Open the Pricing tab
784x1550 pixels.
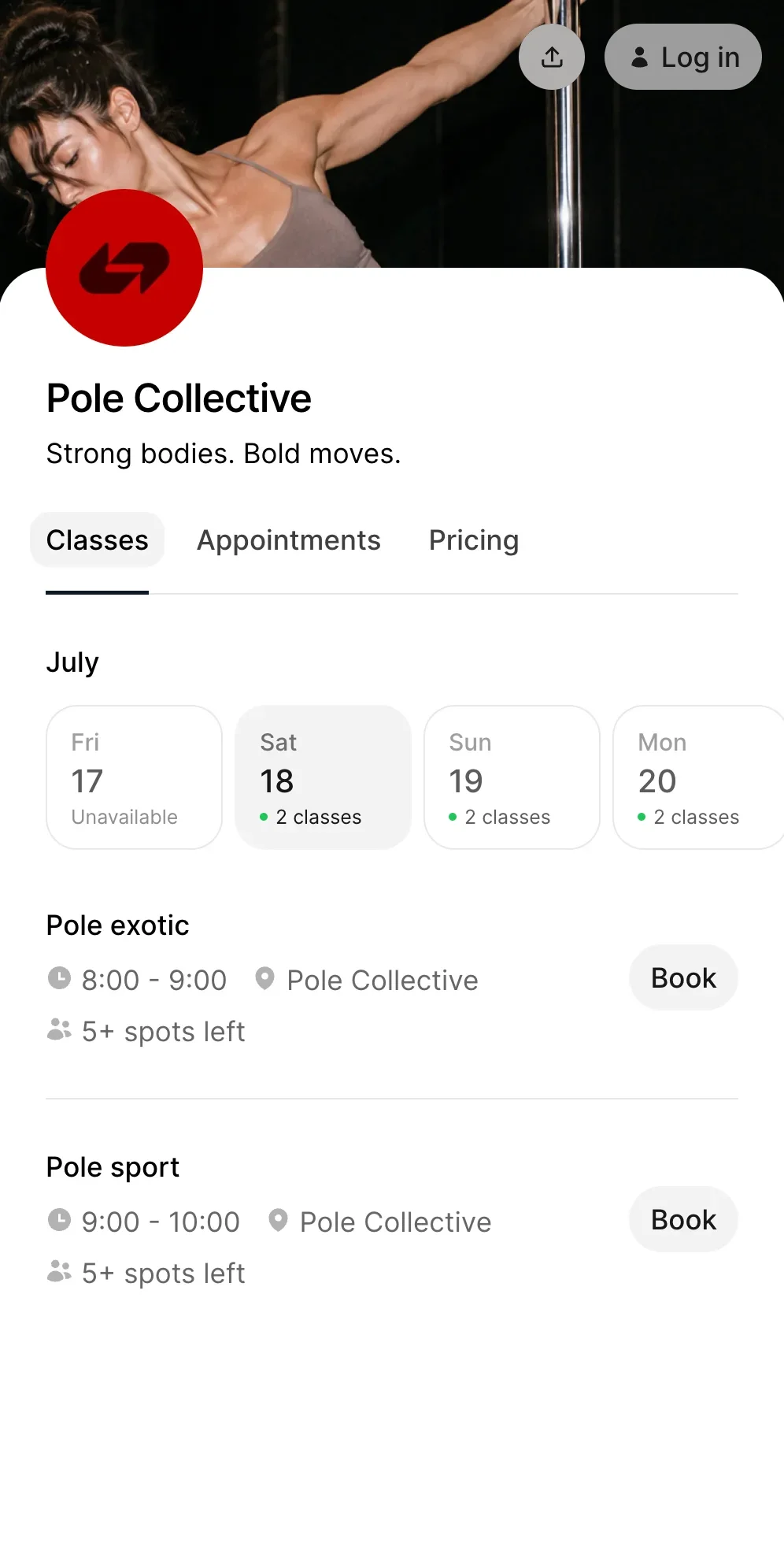[474, 540]
